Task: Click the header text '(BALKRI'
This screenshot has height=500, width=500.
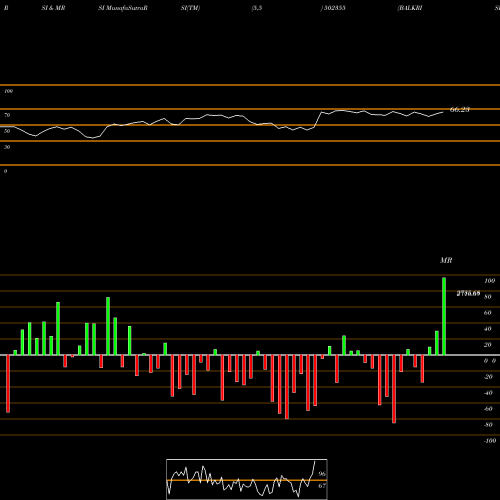Action: click(410, 8)
